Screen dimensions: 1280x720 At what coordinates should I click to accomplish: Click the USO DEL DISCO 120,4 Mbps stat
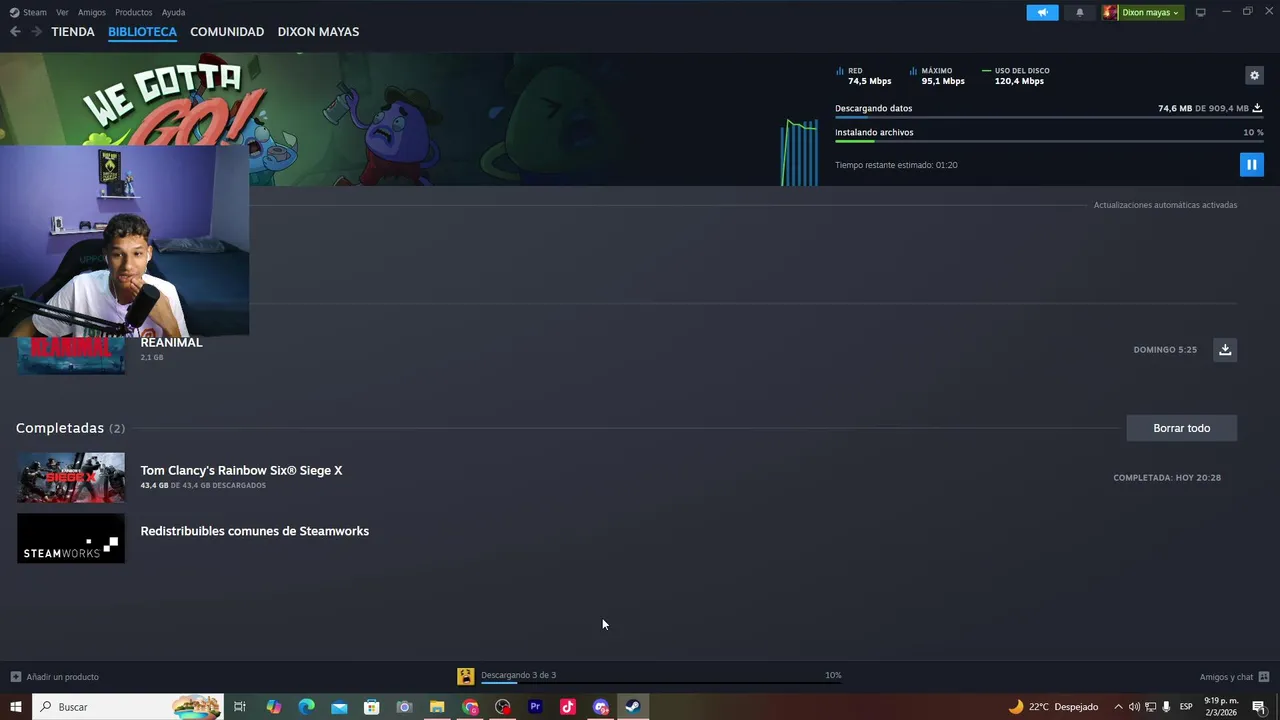1017,76
